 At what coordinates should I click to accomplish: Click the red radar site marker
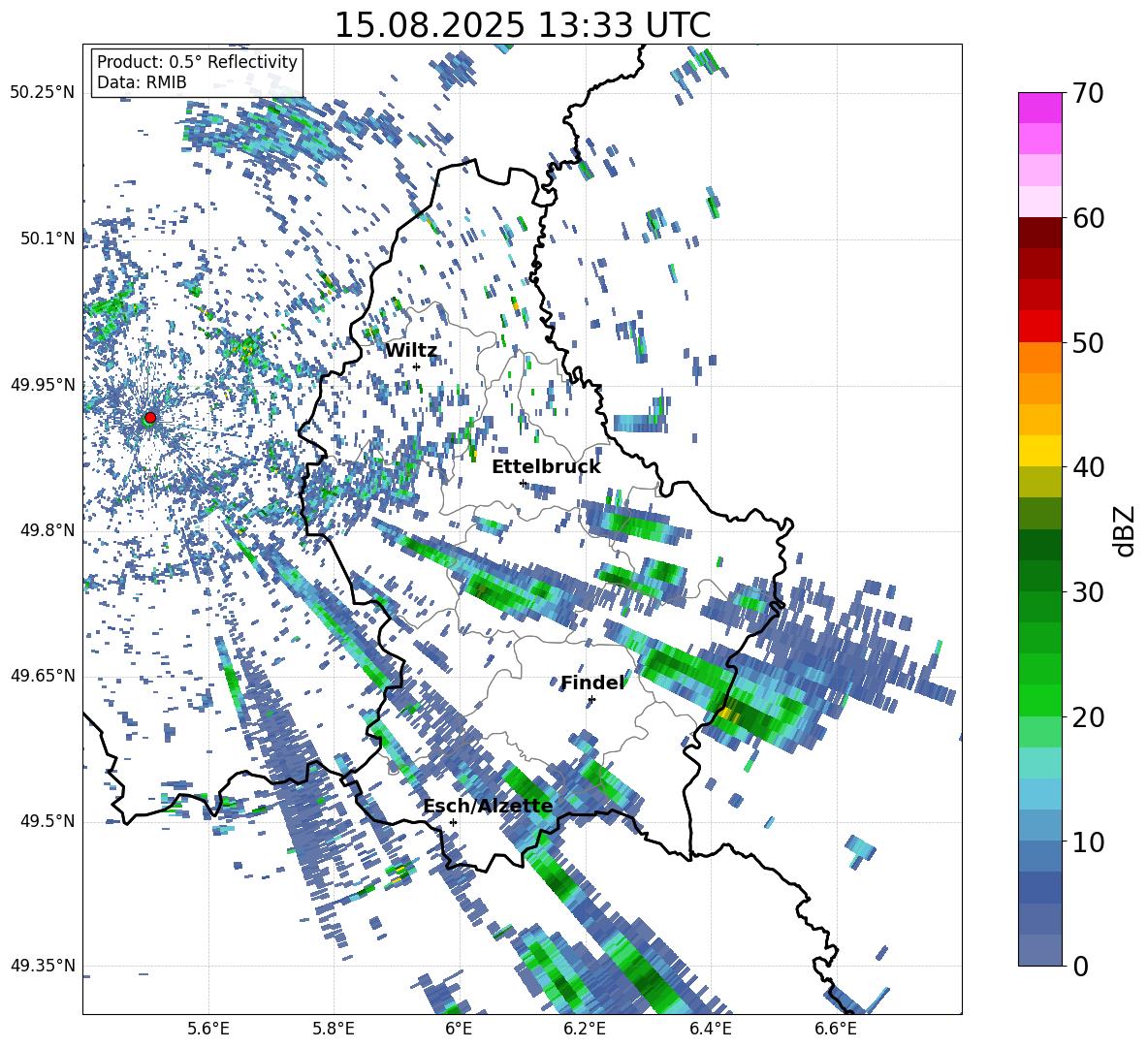150,418
